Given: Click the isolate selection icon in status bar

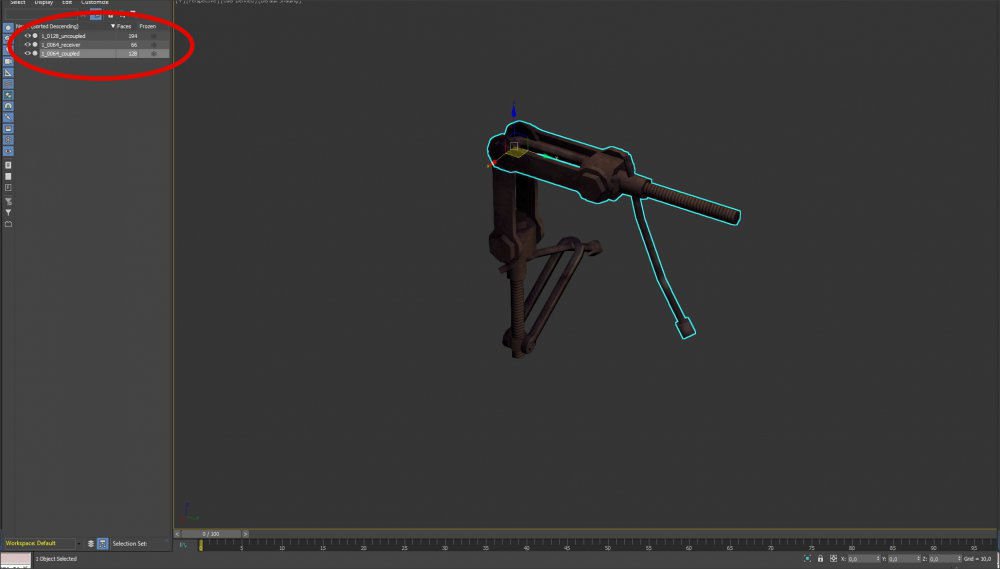Looking at the screenshot, I should pos(806,559).
